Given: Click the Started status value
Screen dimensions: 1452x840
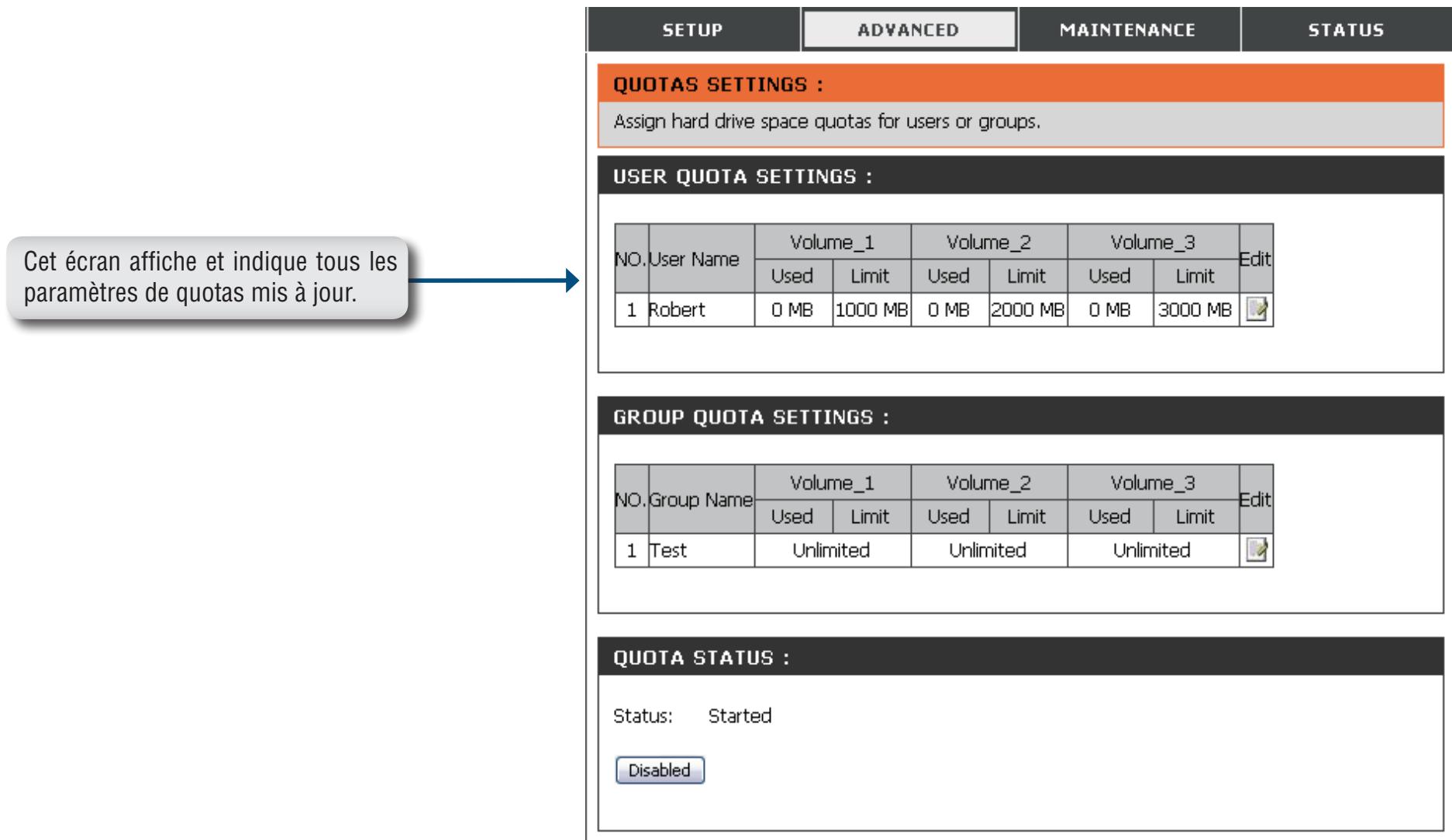Looking at the screenshot, I should 740,716.
